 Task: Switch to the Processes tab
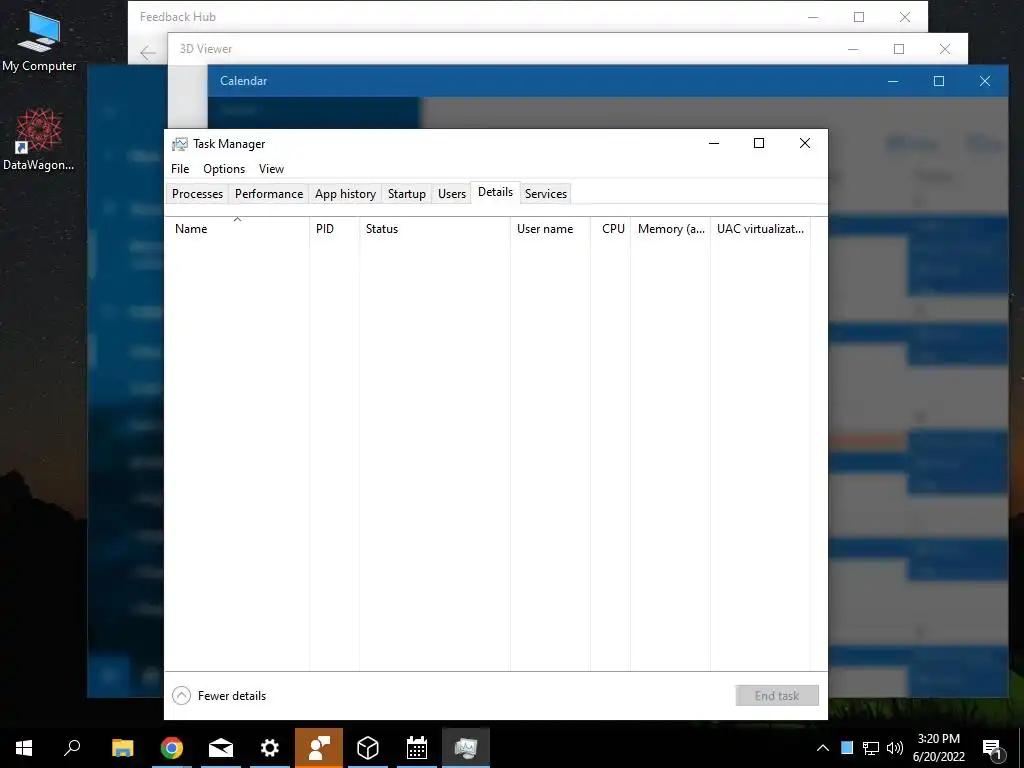point(197,194)
